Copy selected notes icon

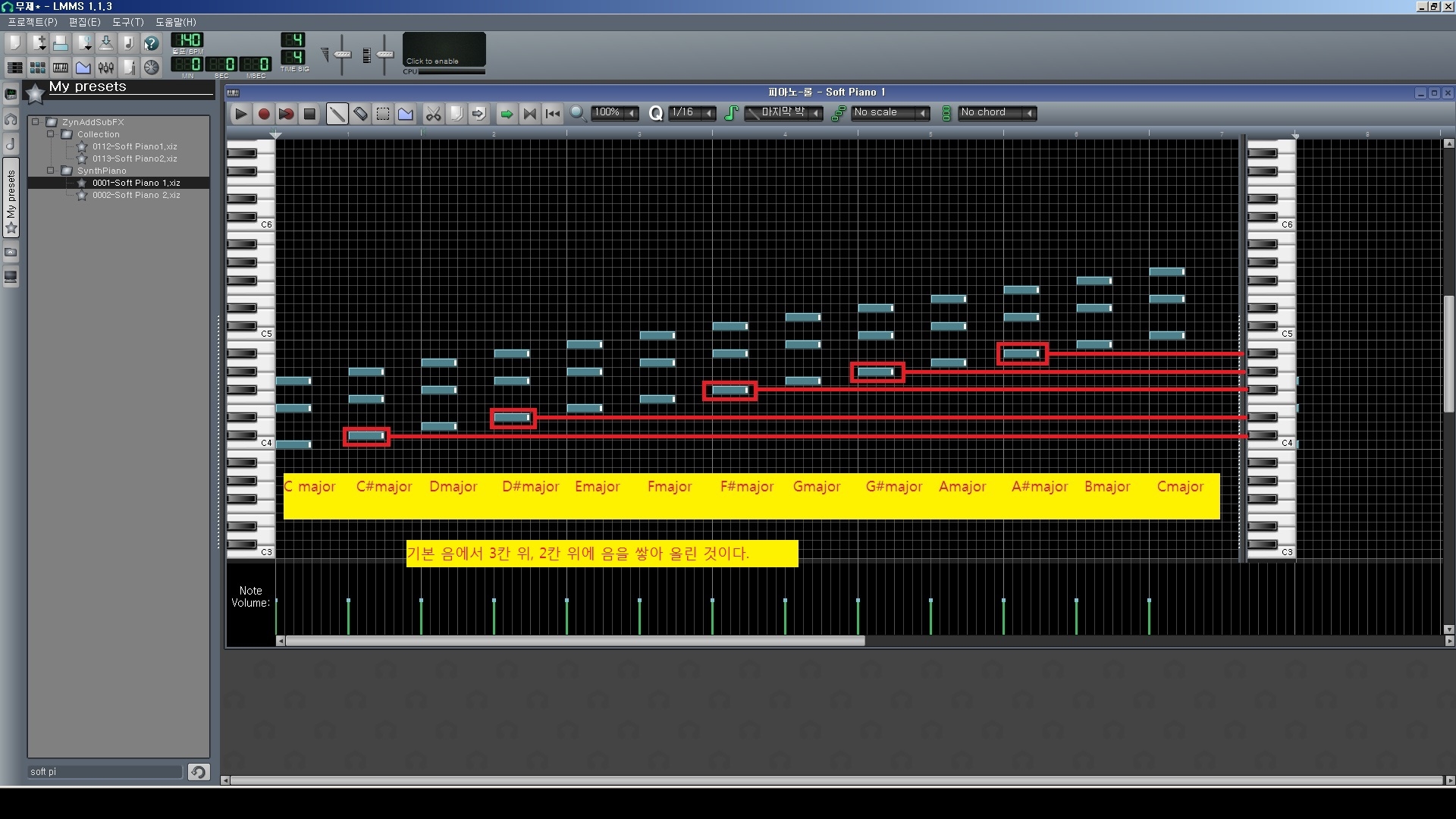pos(456,114)
